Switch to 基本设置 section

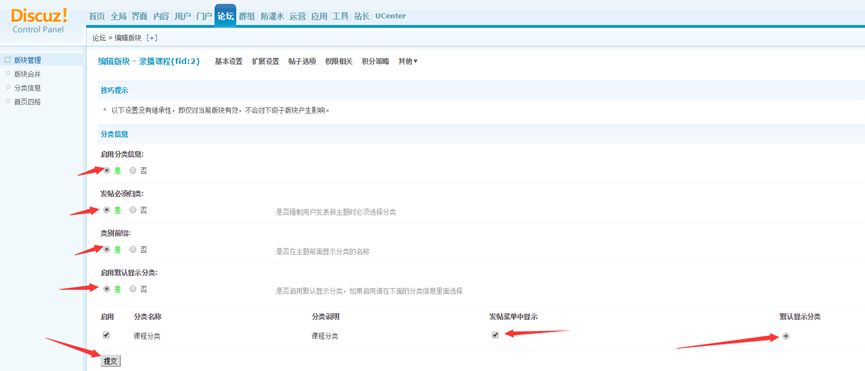[228, 61]
